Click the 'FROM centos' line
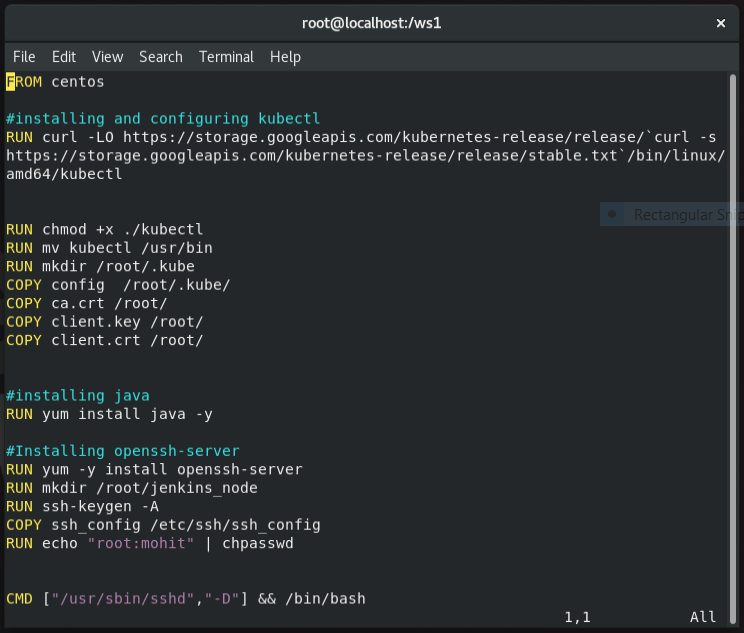This screenshot has width=744, height=633. click(x=55, y=82)
